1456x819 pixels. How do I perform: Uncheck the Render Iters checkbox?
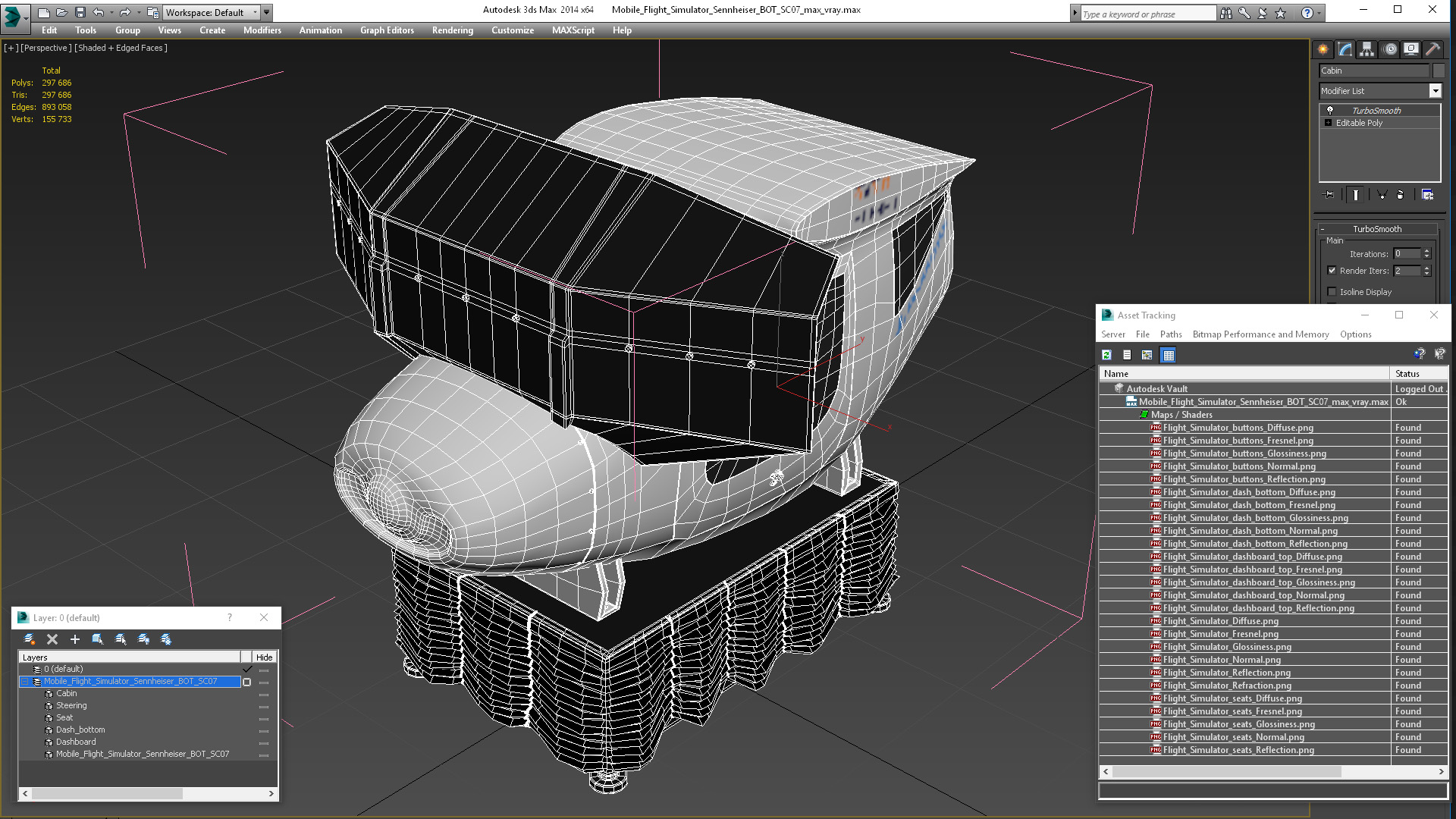click(x=1332, y=271)
